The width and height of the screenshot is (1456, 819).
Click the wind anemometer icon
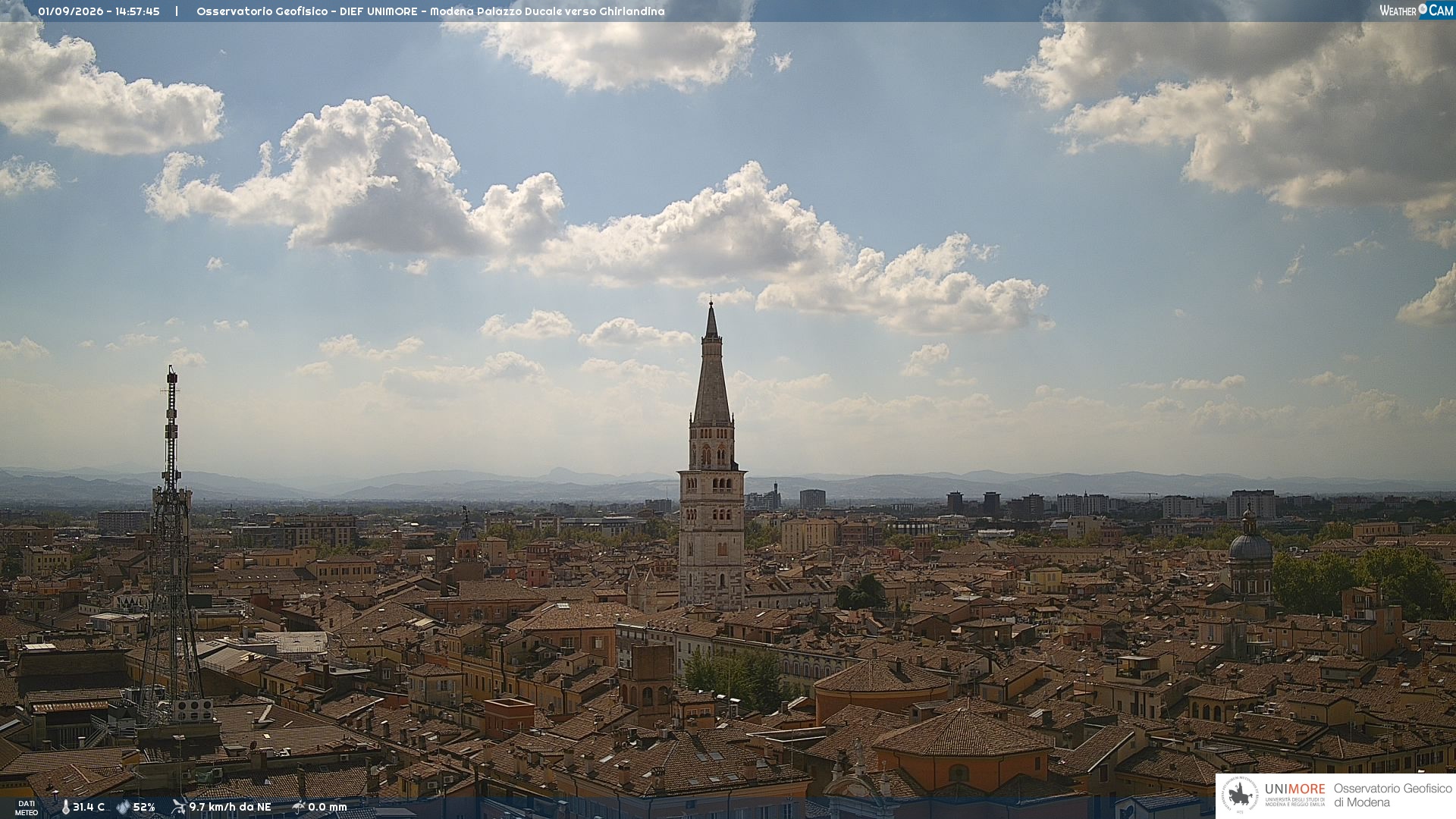[178, 807]
